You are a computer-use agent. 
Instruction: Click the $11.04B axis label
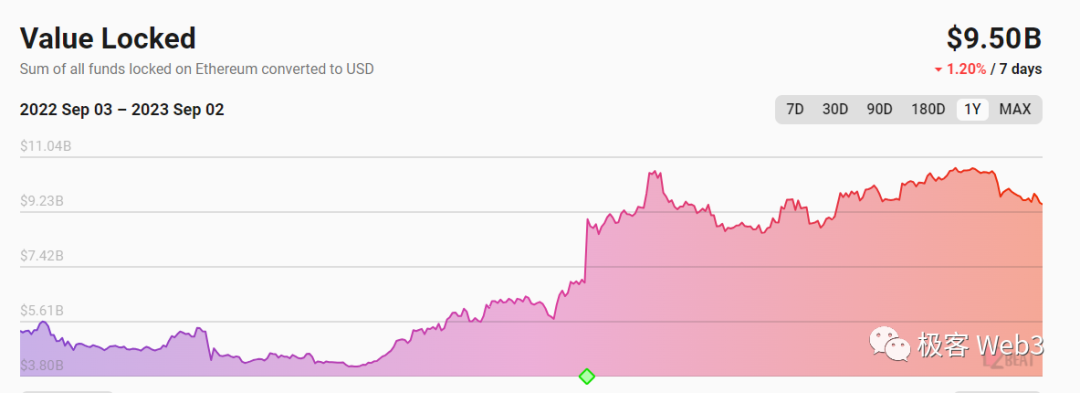[x=45, y=147]
